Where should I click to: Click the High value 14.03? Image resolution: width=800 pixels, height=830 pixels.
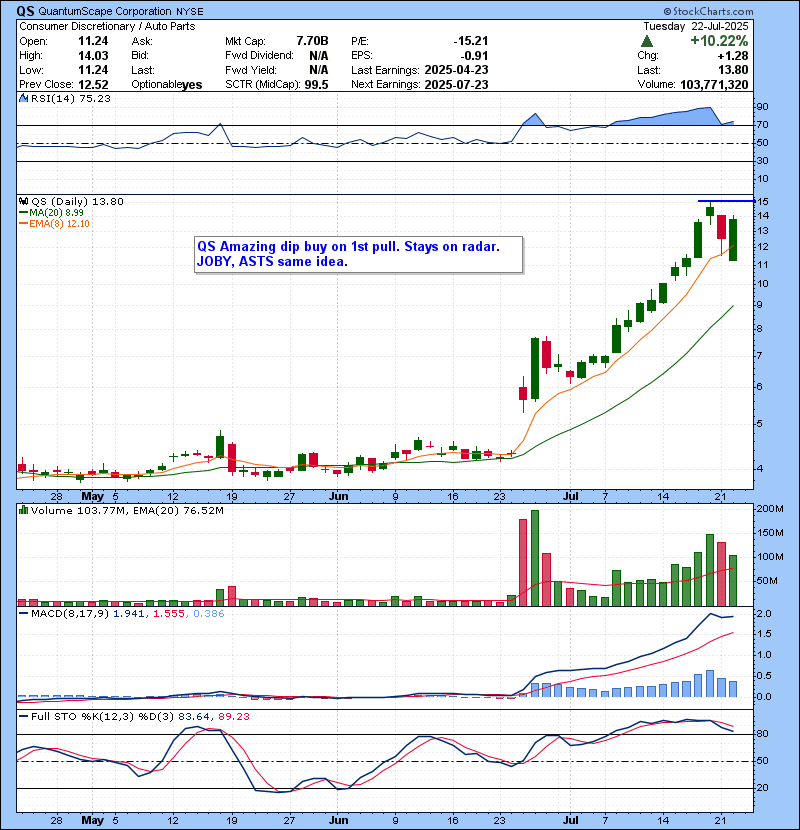93,56
